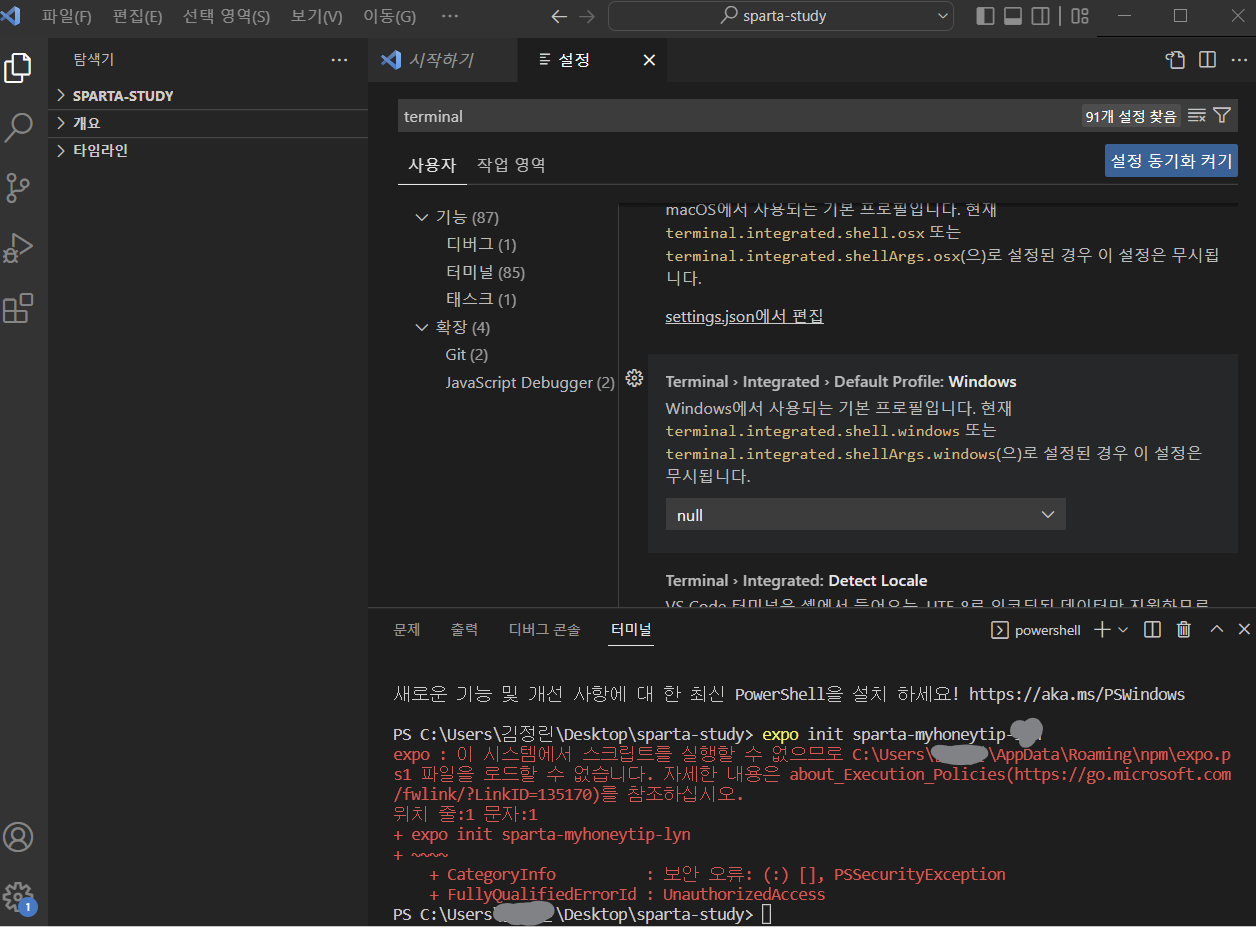Select Git (2) in settings tree
Viewport: 1256px width, 929px height.
pos(467,354)
